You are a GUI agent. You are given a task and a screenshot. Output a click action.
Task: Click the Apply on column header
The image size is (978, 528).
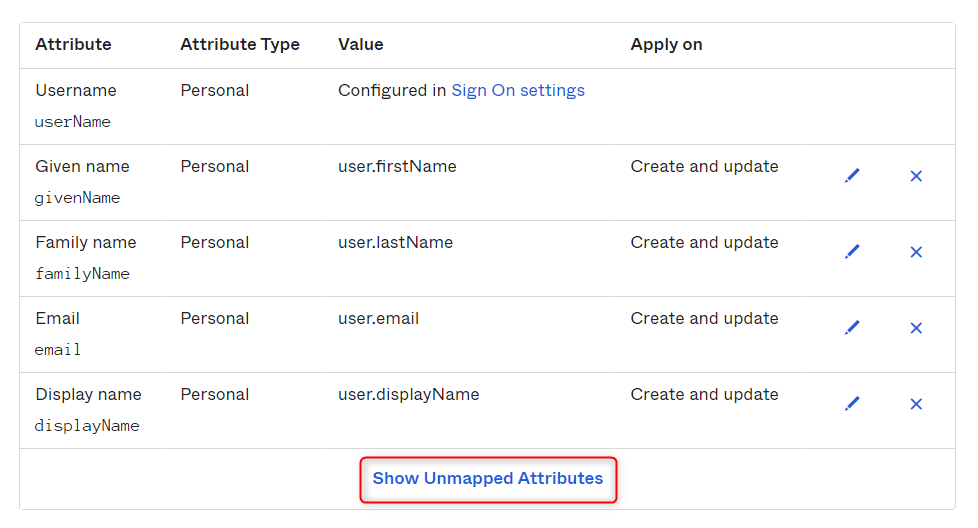(666, 44)
